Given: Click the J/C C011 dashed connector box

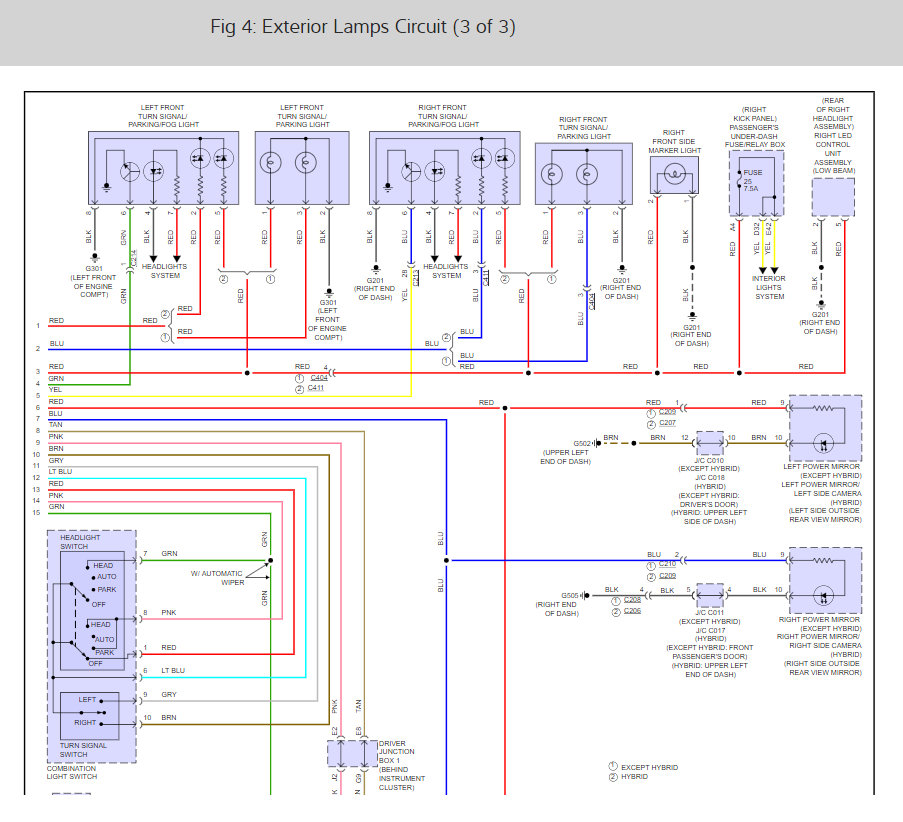Looking at the screenshot, I should tap(710, 595).
